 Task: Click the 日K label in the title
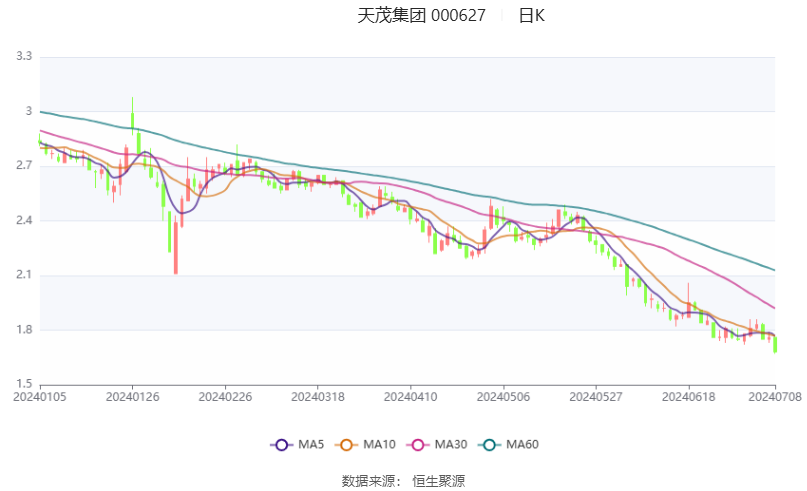(531, 15)
